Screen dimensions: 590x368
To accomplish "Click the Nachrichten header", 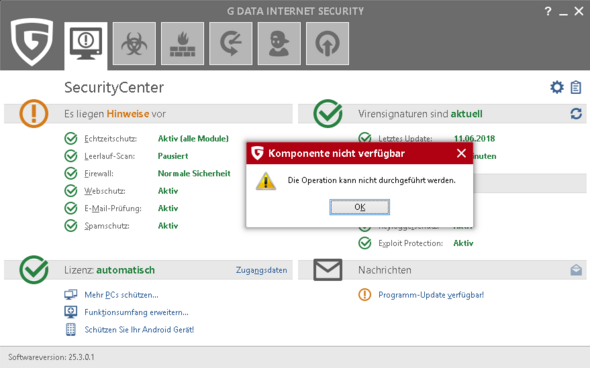I will click(x=385, y=270).
